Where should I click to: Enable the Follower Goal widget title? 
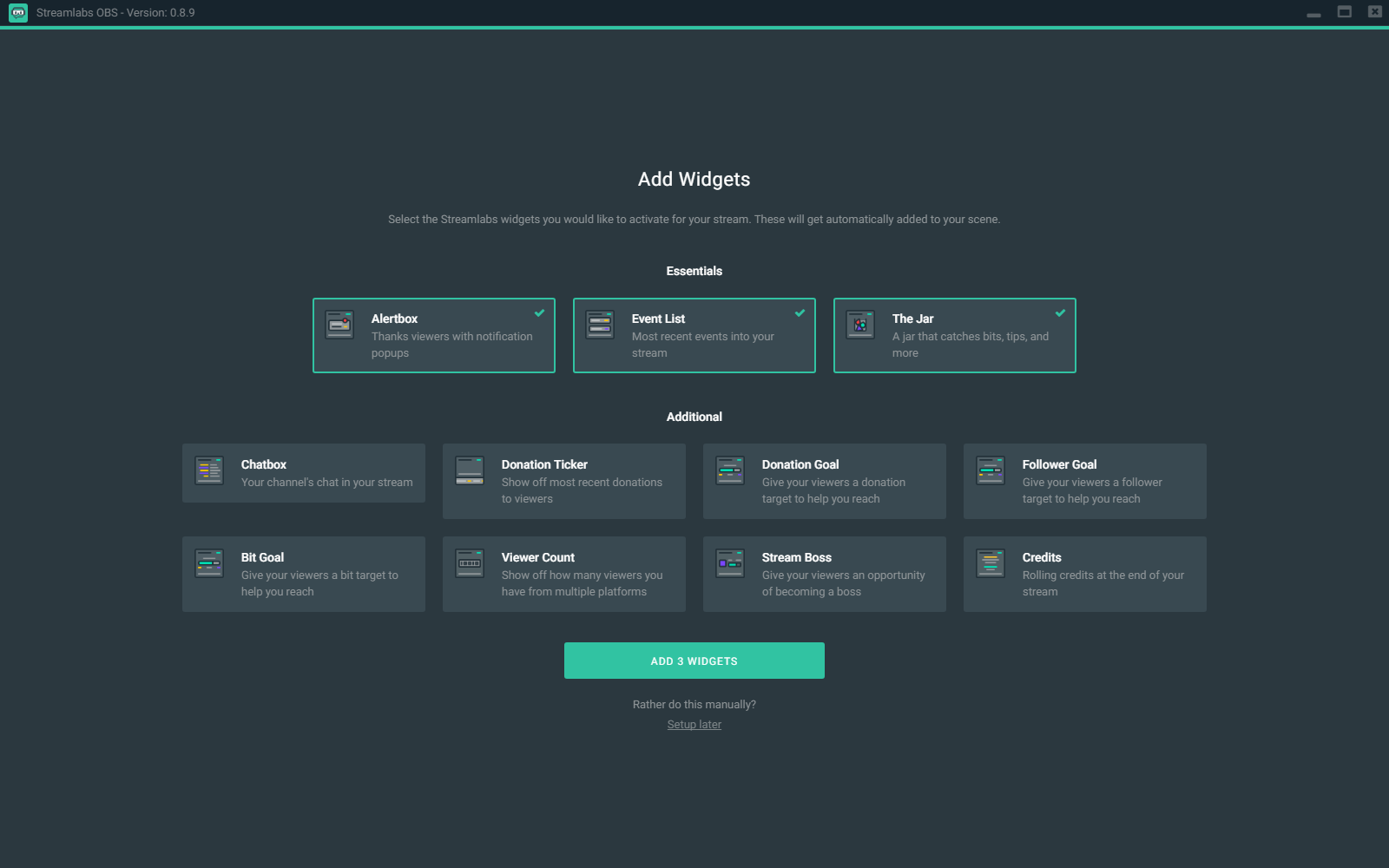pos(1059,464)
